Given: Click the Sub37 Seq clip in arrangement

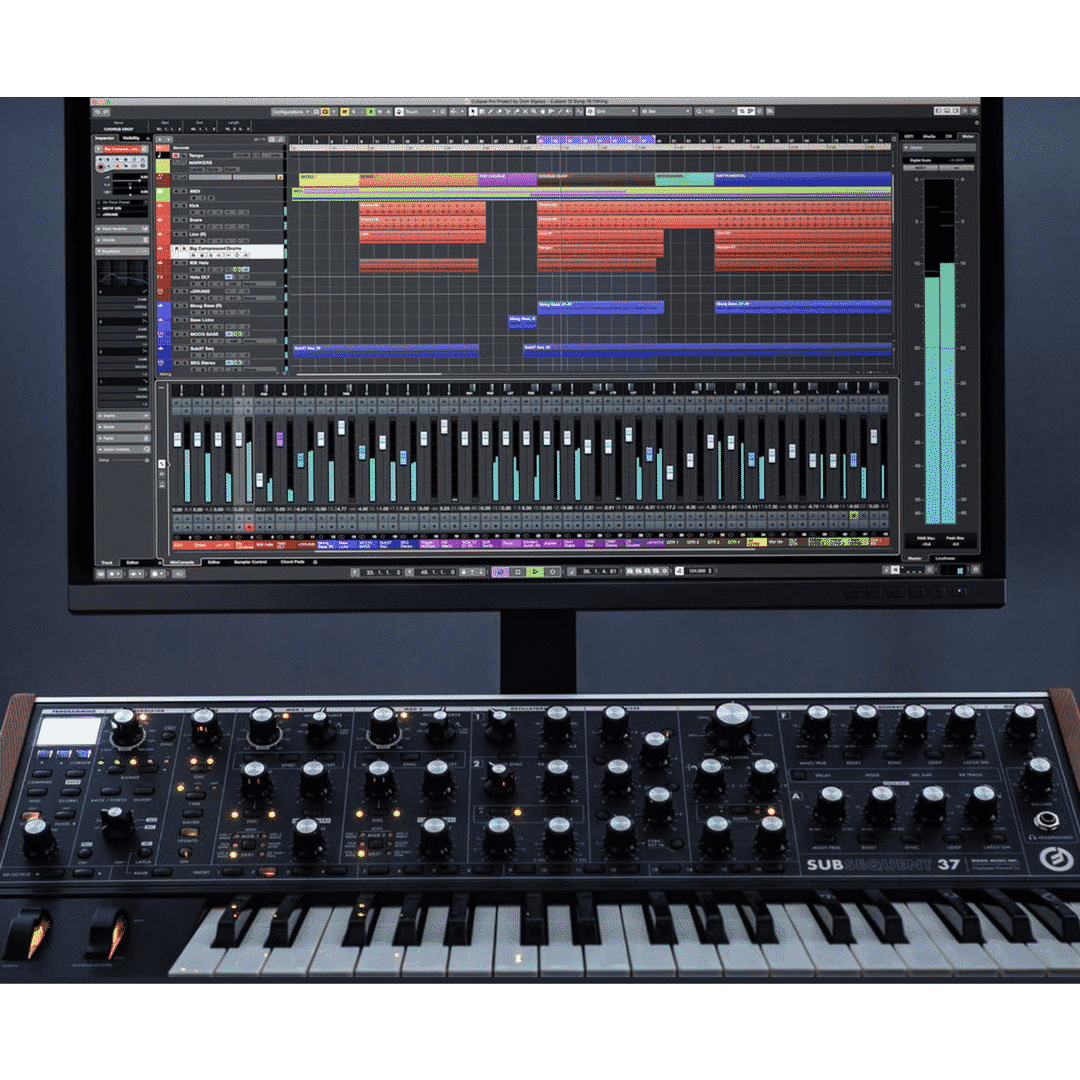Looking at the screenshot, I should click(x=386, y=351).
